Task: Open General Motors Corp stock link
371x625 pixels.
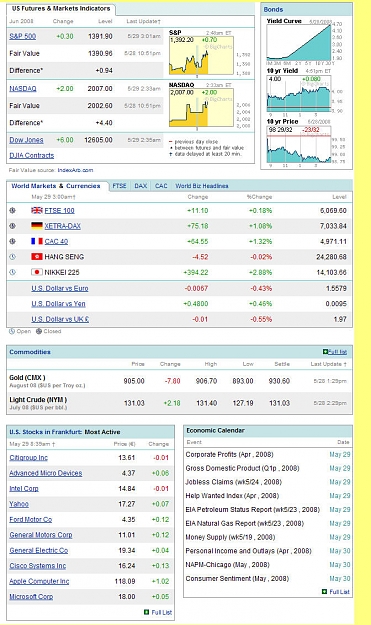Action: [x=41, y=535]
